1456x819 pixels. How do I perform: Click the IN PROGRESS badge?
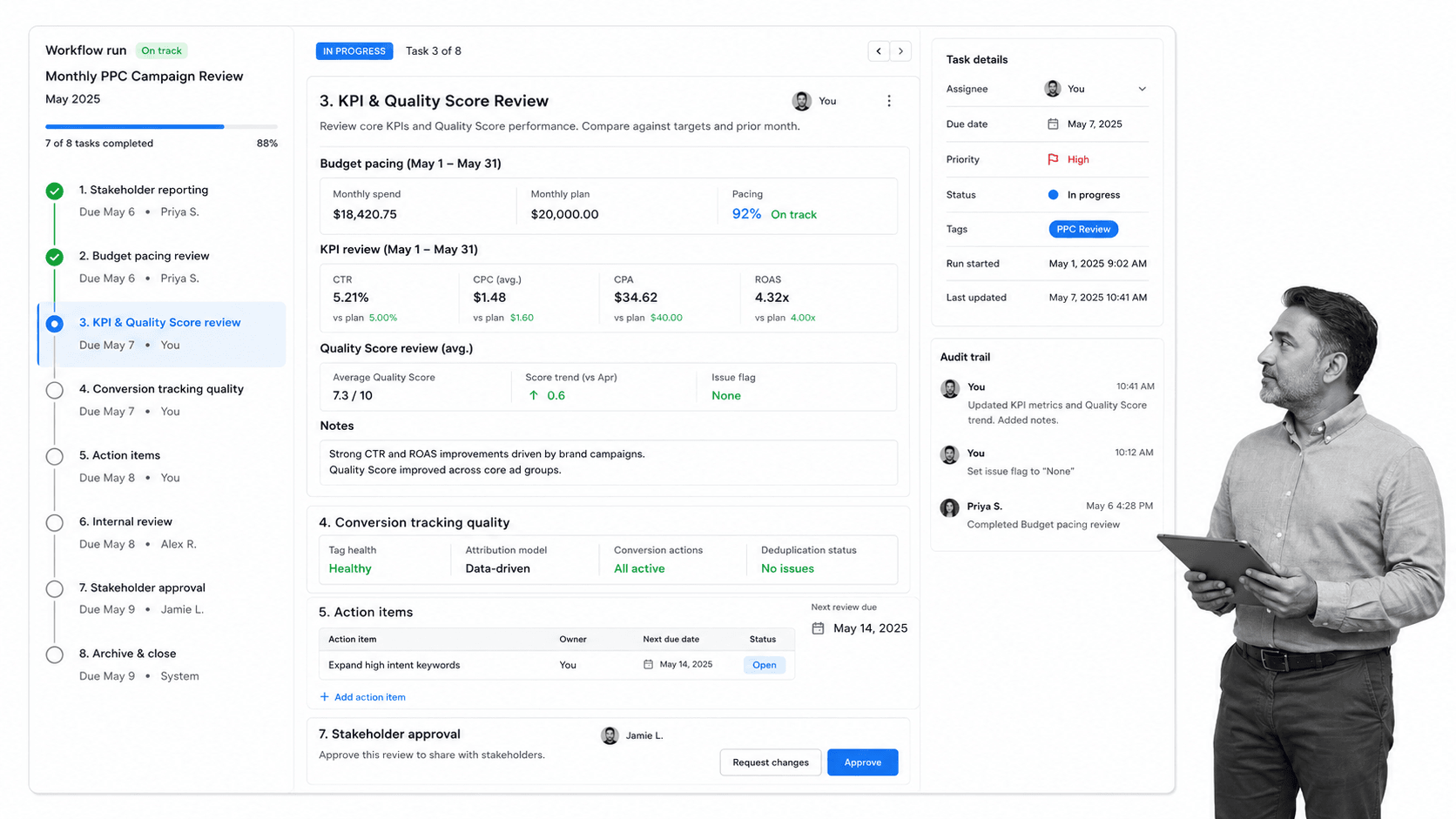pyautogui.click(x=354, y=51)
